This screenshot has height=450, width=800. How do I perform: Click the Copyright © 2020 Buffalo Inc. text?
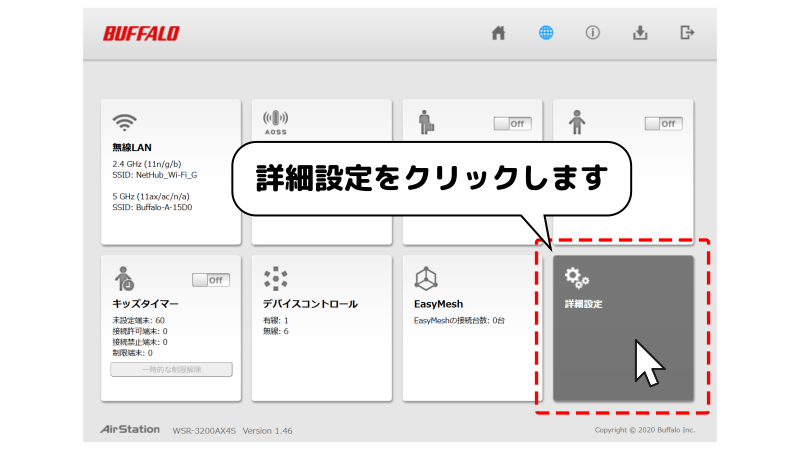coord(645,430)
